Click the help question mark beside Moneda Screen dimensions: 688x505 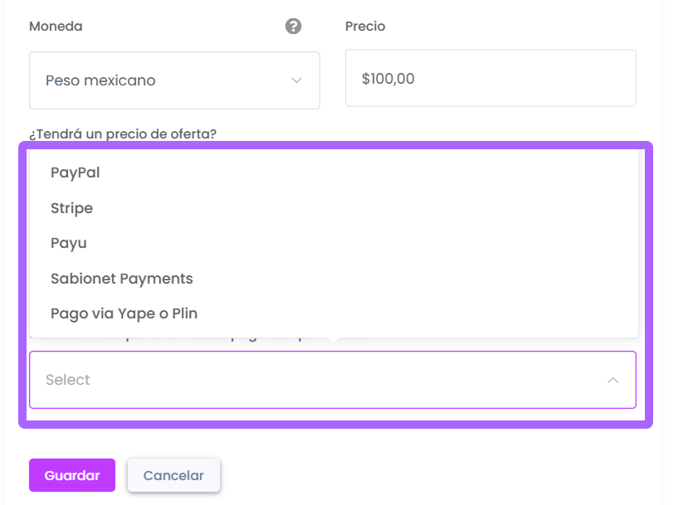point(293,26)
